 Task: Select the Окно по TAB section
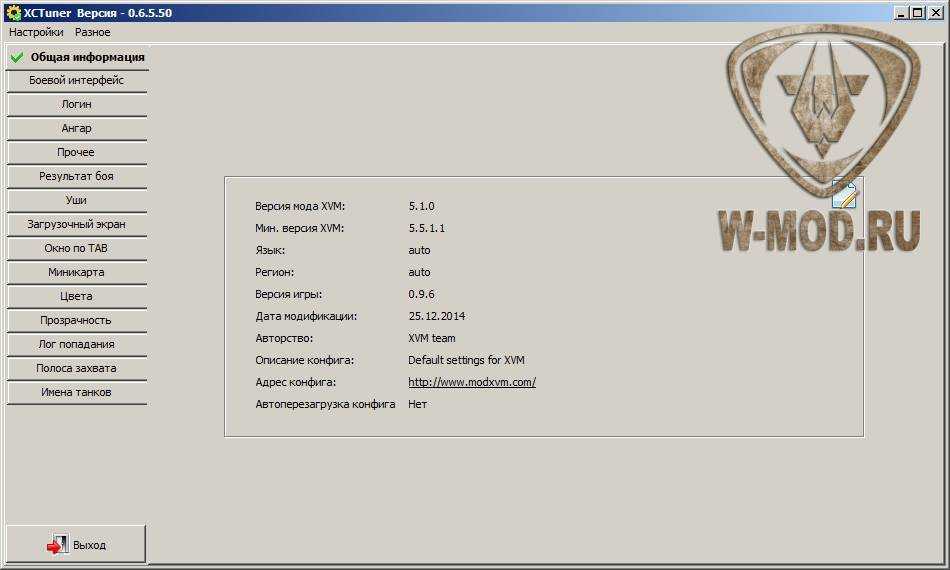[x=77, y=248]
